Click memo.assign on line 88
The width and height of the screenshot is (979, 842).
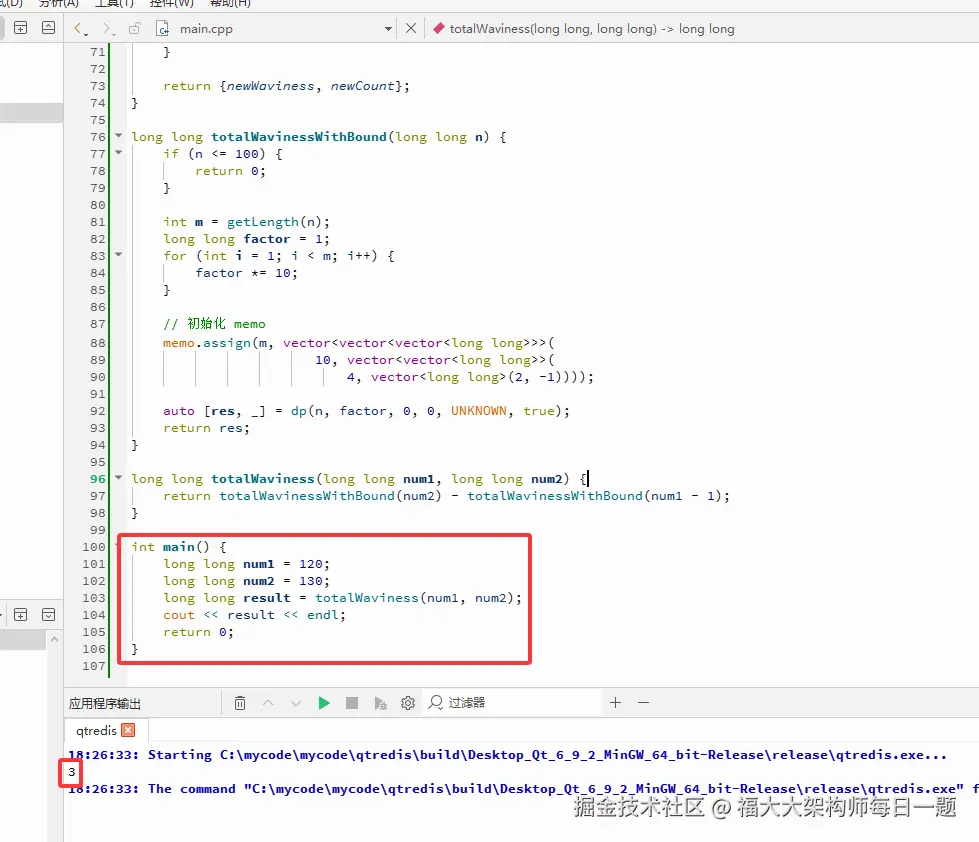pos(207,343)
